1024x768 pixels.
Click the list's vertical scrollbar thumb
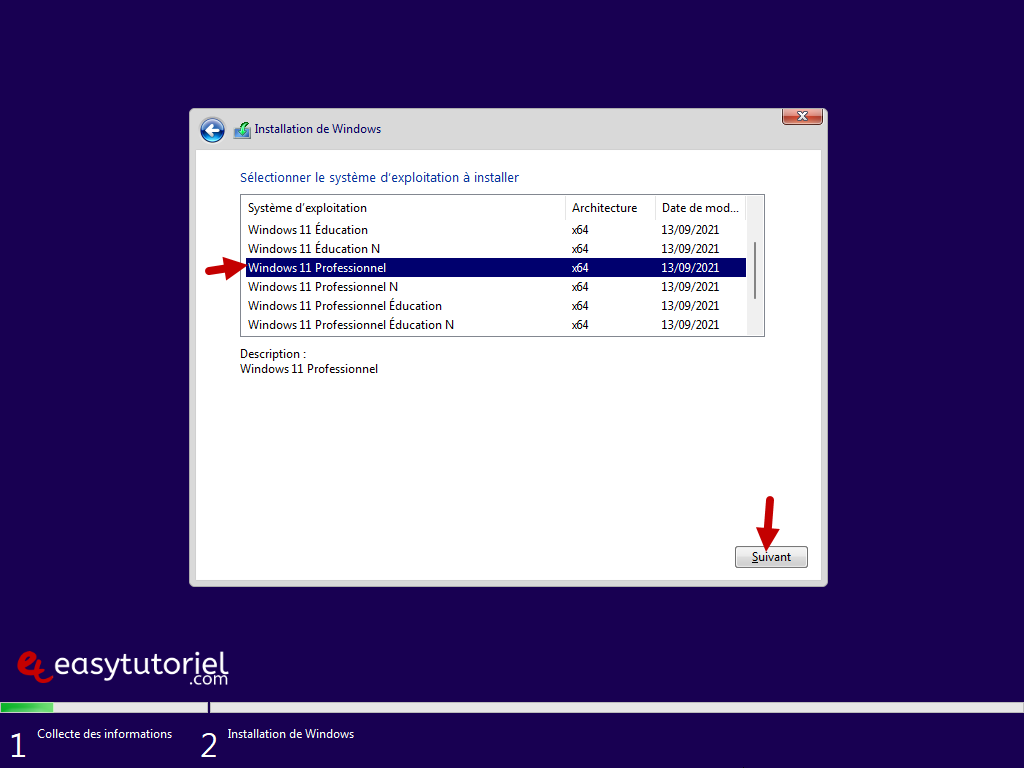[755, 270]
